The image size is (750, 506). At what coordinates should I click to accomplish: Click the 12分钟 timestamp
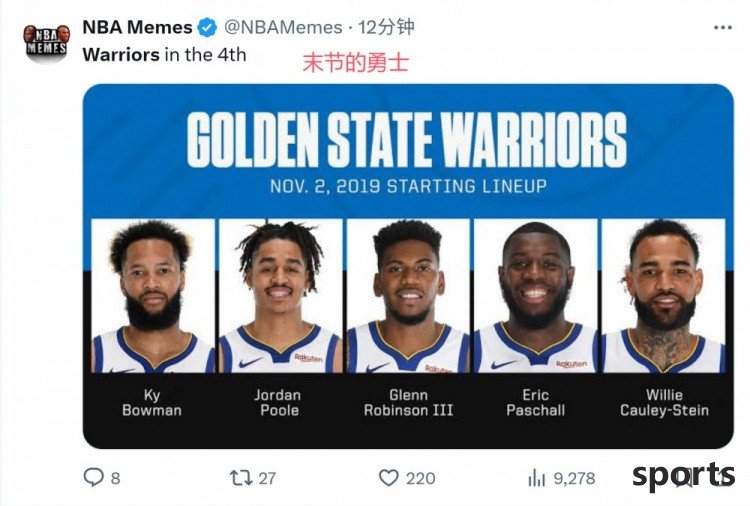coord(386,27)
